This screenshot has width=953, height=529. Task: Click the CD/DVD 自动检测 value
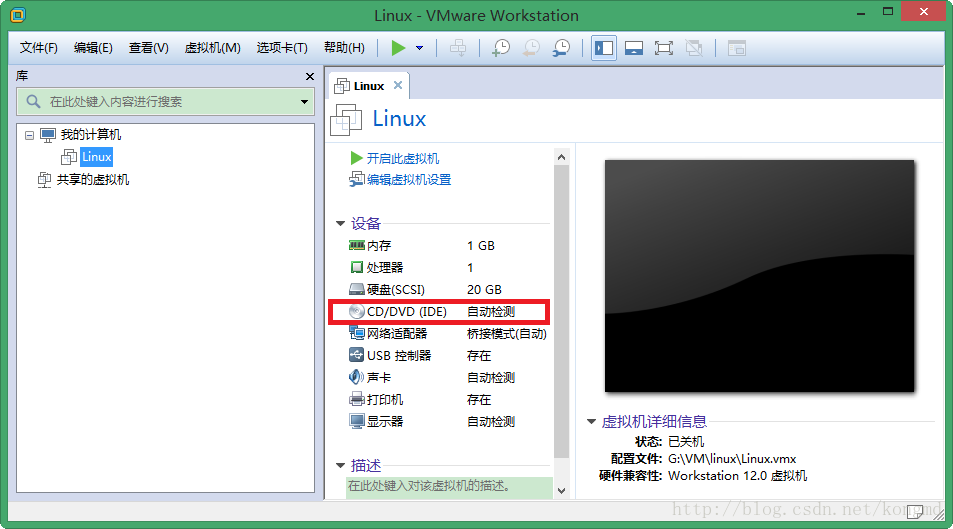[491, 311]
